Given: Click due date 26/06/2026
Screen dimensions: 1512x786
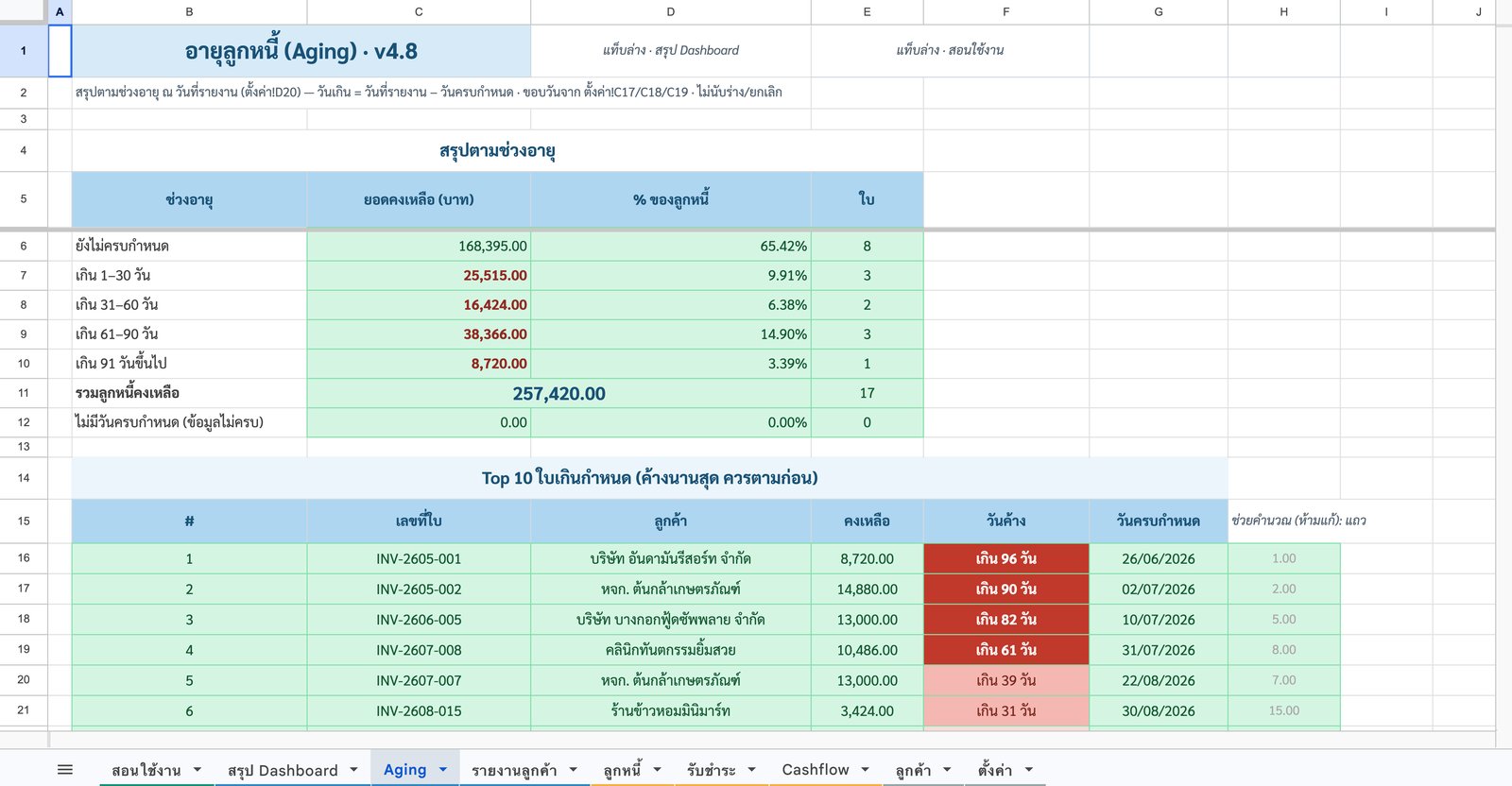Looking at the screenshot, I should click(1159, 558).
